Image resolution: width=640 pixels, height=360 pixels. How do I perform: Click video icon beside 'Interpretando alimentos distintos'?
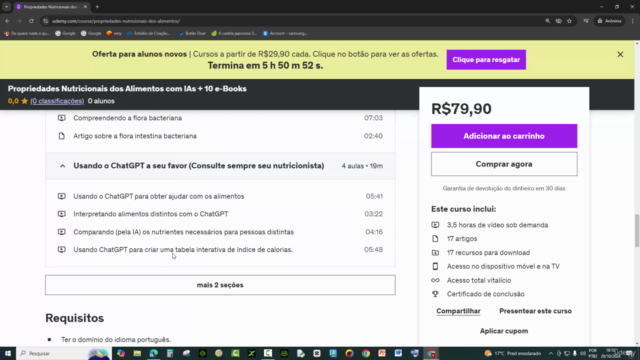click(62, 214)
